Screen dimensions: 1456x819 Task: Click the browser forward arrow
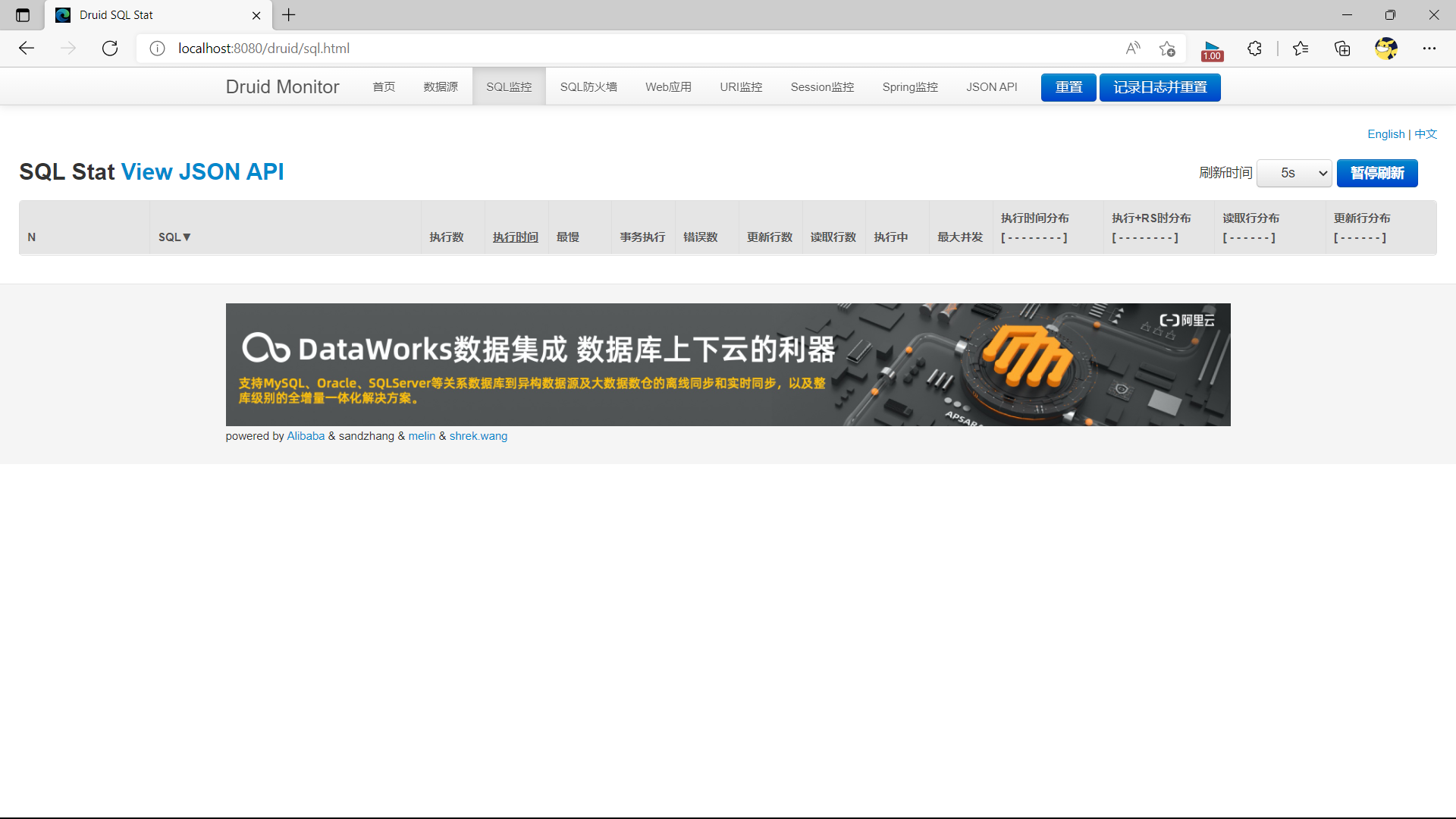point(68,49)
